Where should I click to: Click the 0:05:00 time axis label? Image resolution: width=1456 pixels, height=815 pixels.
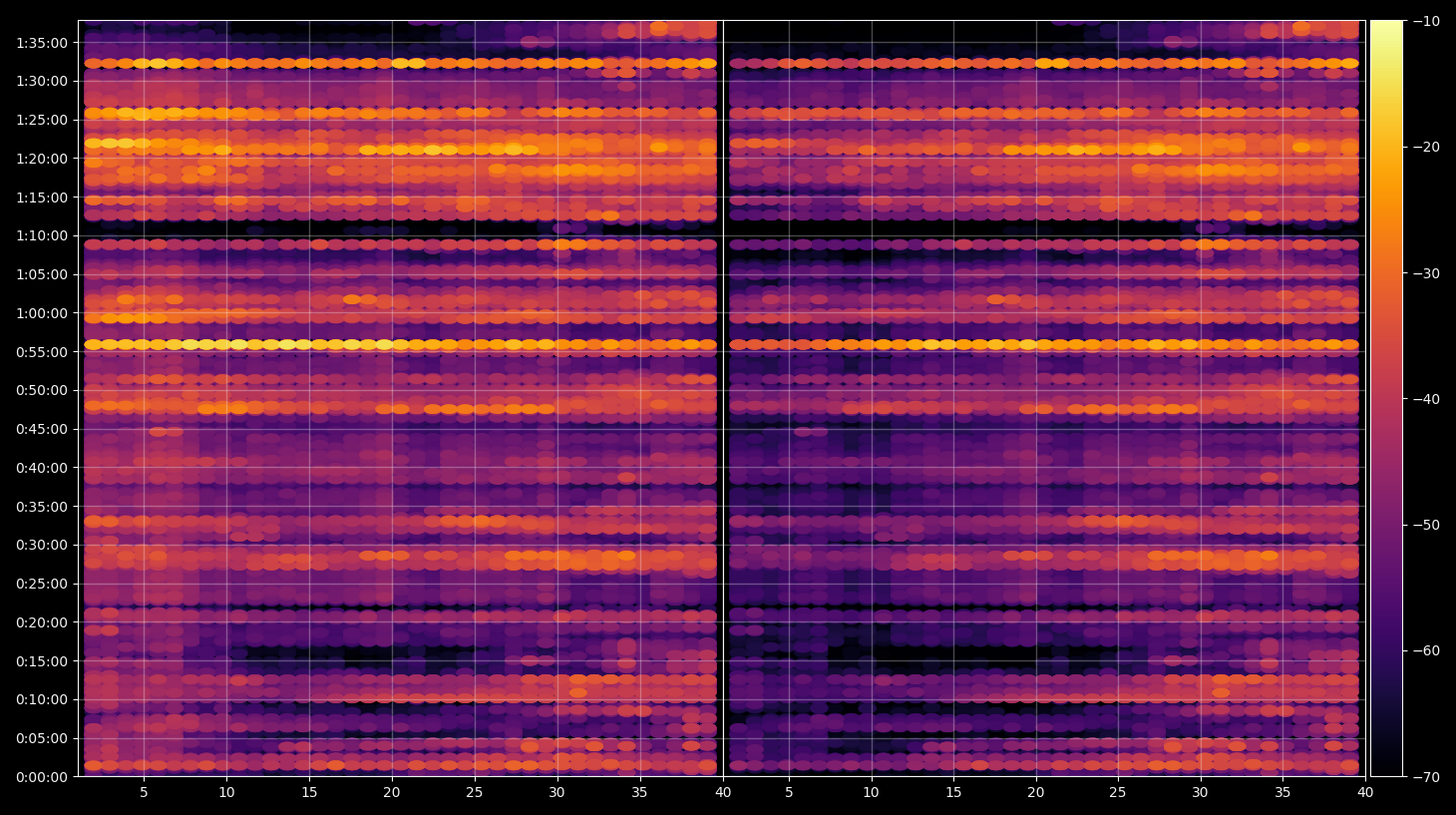[x=42, y=738]
